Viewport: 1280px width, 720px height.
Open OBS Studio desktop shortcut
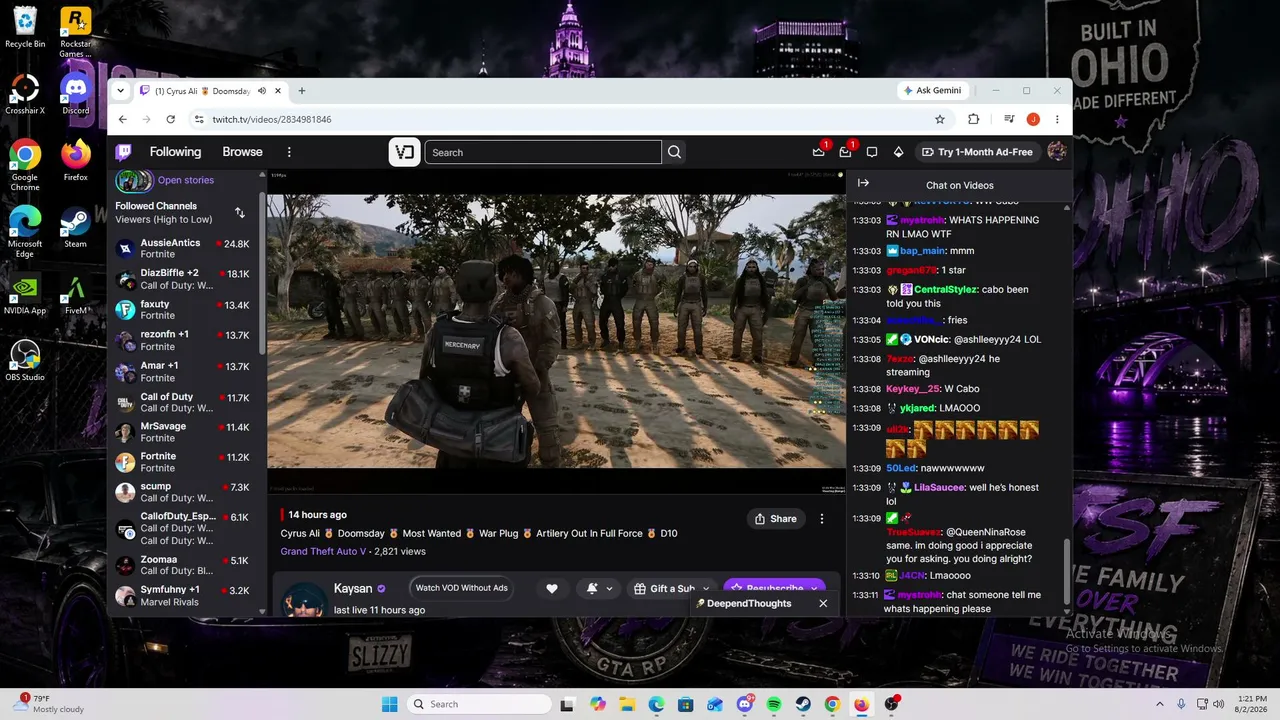click(x=25, y=360)
